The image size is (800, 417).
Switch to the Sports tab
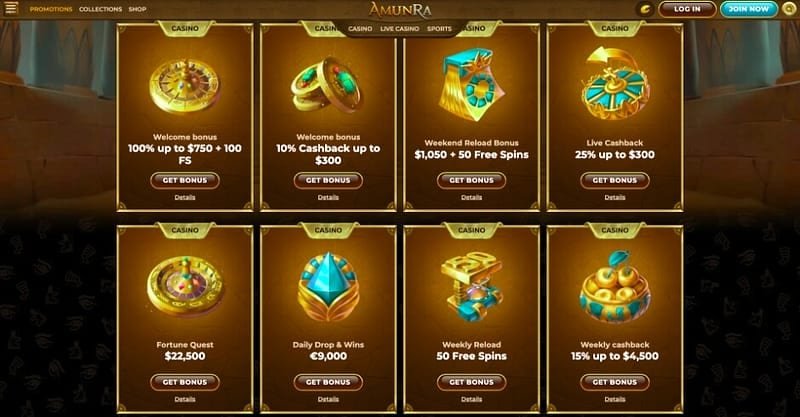point(439,29)
